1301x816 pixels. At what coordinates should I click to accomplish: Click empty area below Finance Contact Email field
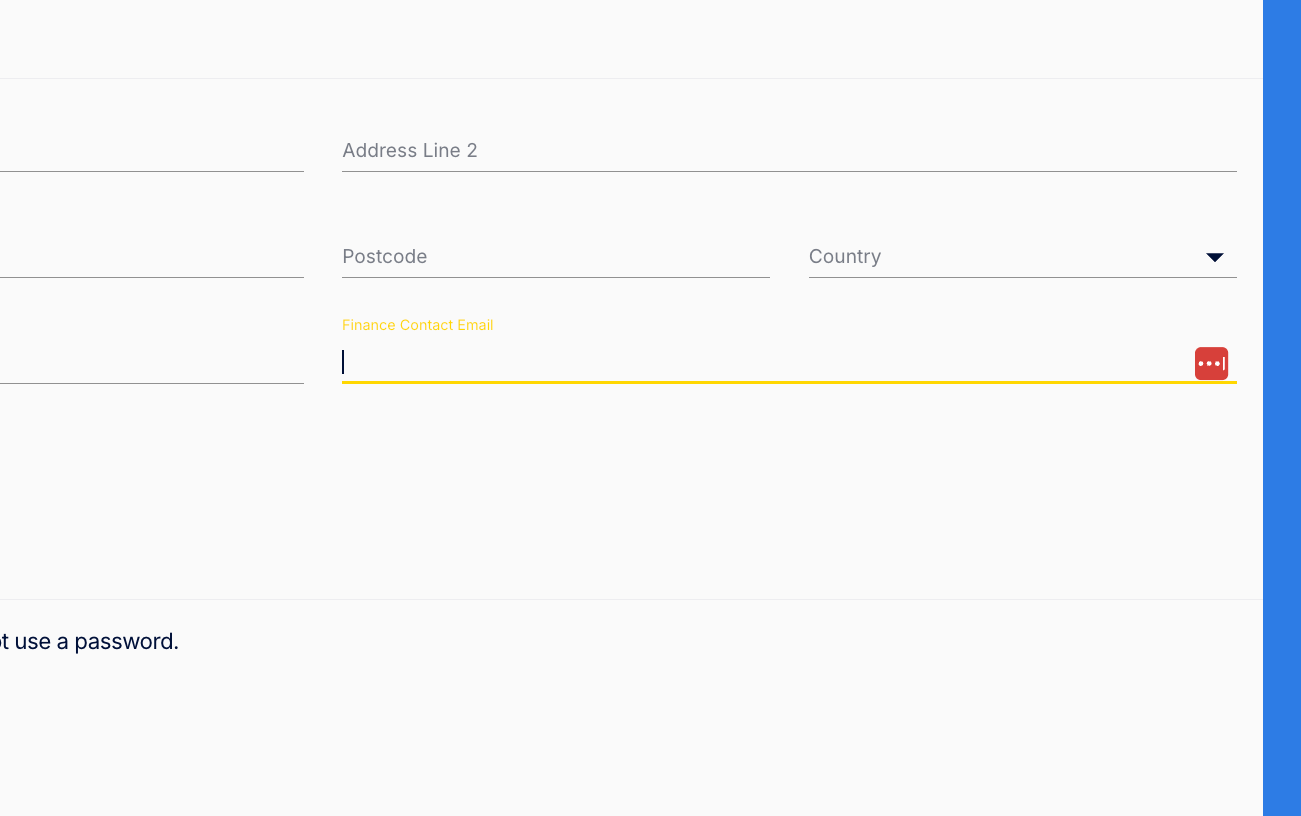[789, 490]
